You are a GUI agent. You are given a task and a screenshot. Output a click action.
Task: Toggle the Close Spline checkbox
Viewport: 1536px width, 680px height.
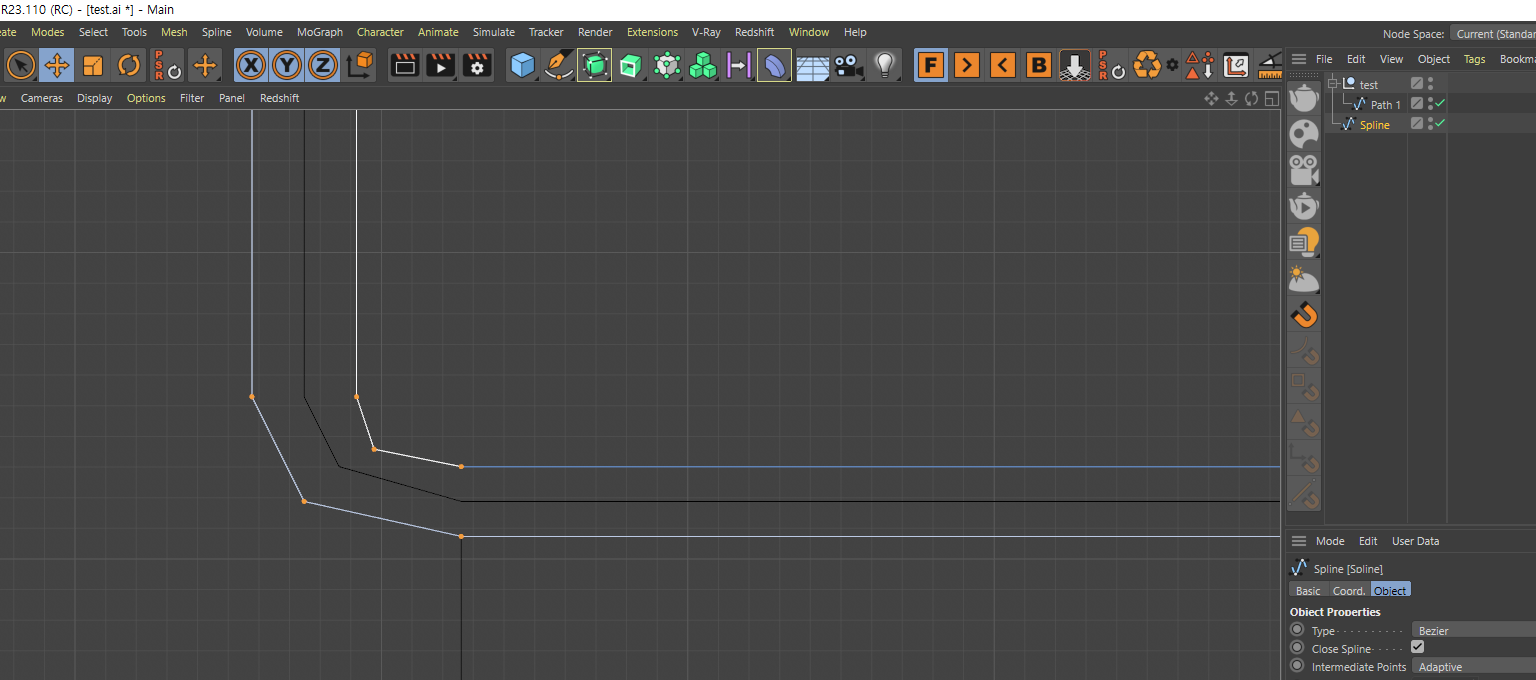pos(1417,647)
